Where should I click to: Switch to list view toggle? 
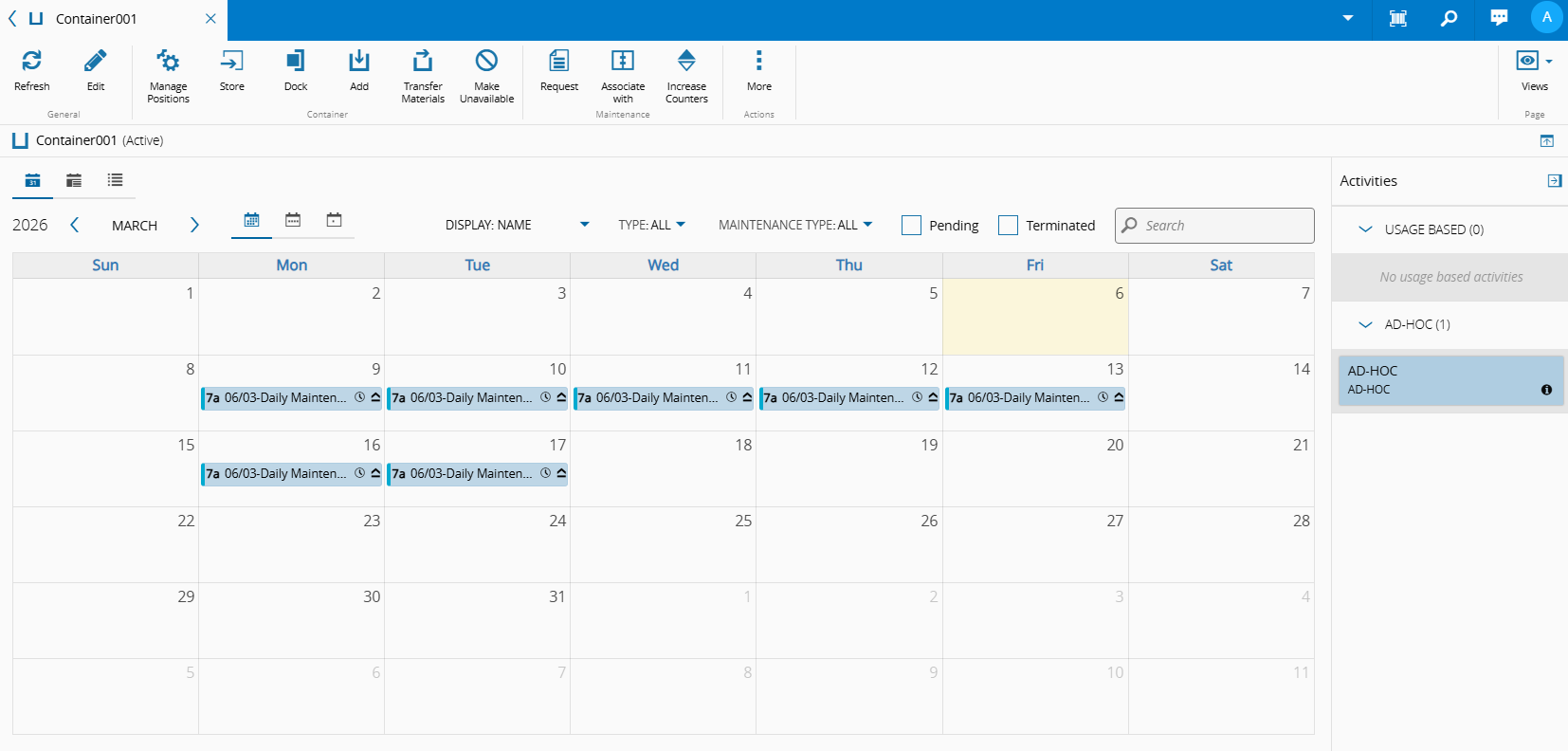coord(115,180)
